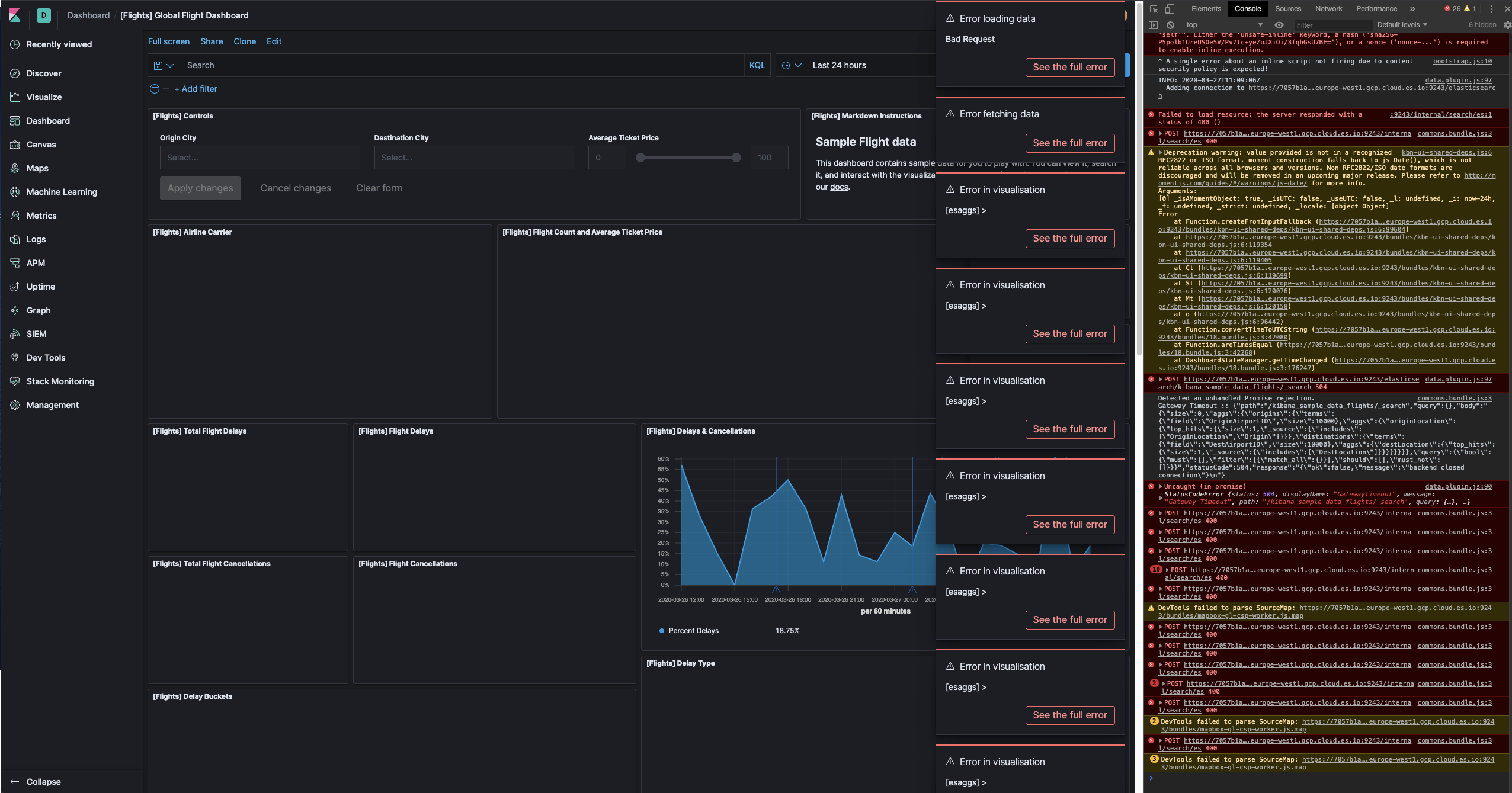The image size is (1512, 793).
Task: Open the saved query menu dropdown
Action: (x=164, y=65)
